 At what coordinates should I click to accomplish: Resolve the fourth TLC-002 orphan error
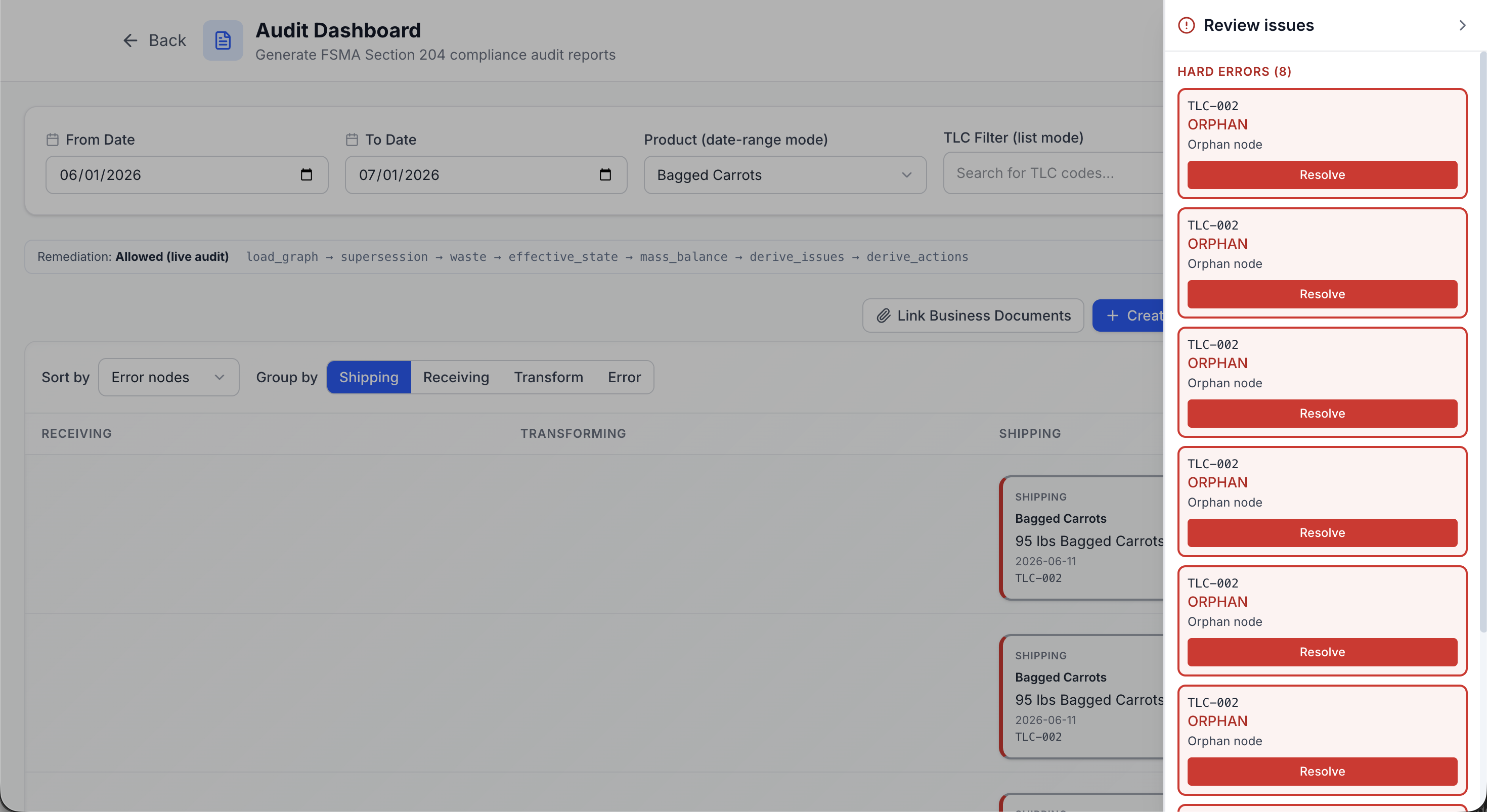click(x=1322, y=533)
